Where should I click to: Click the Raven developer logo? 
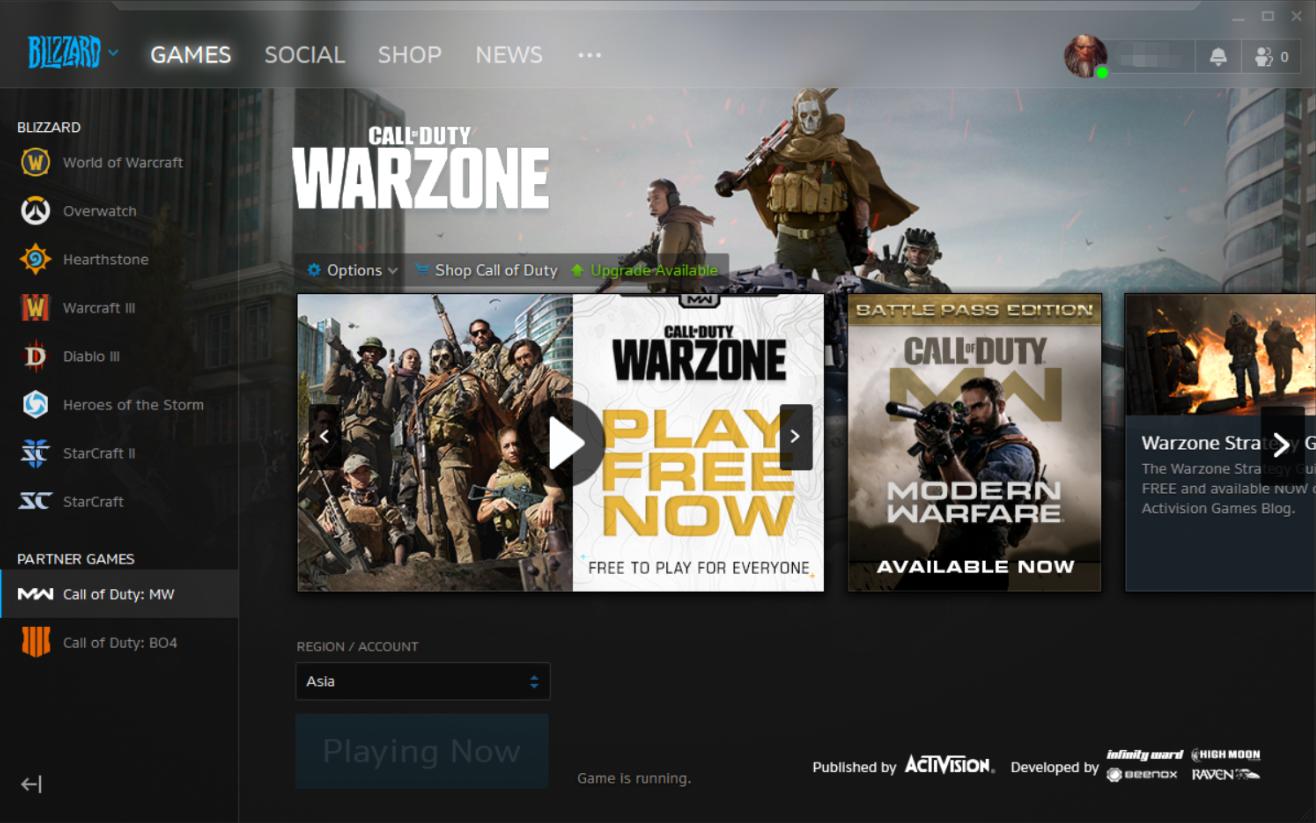1226,775
